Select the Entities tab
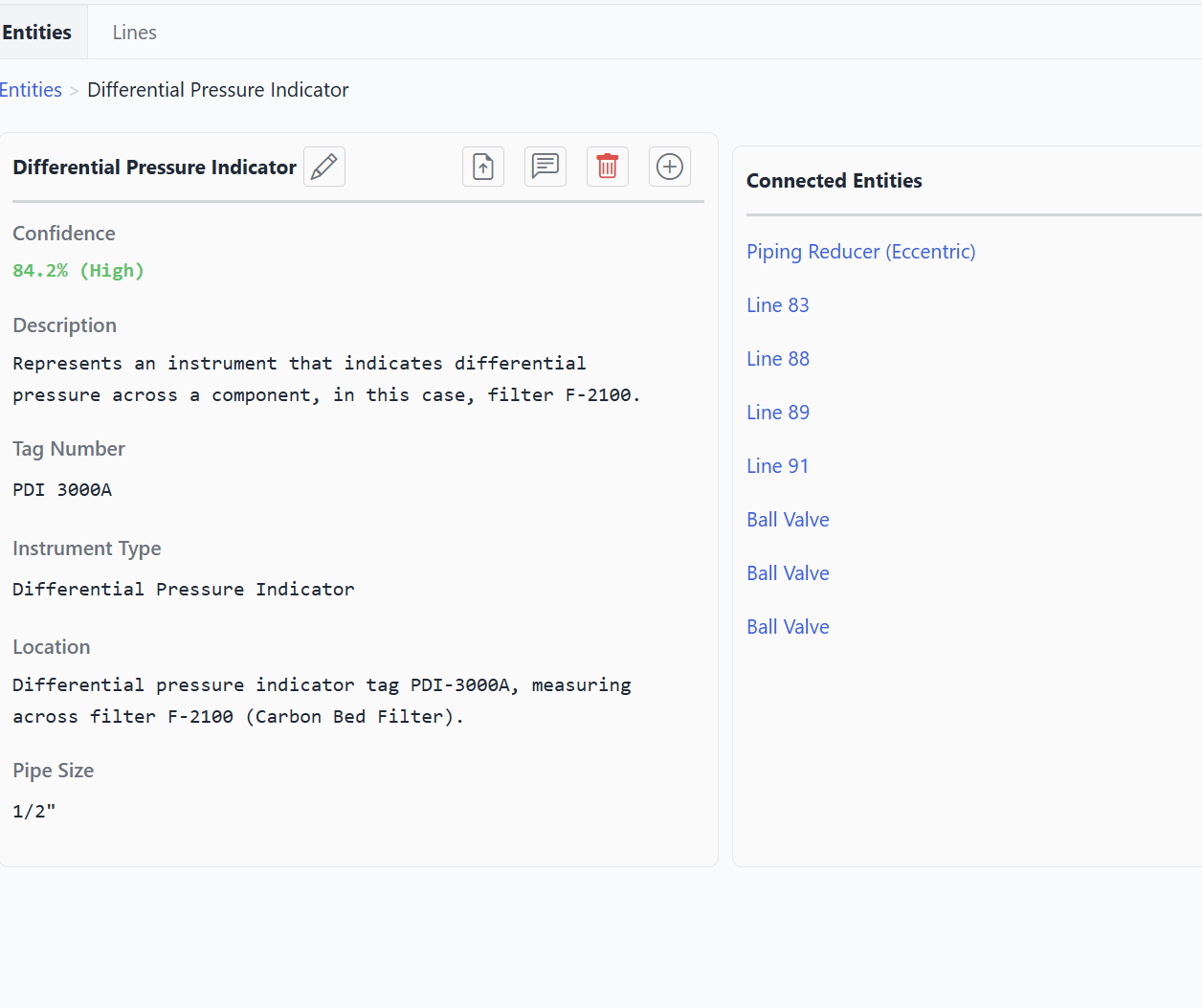1202x1008 pixels. [37, 33]
